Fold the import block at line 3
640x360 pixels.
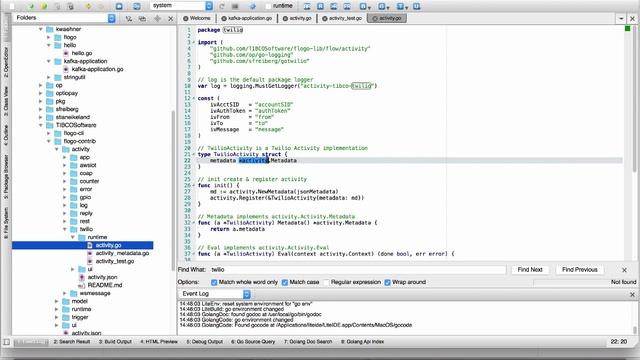tap(193, 42)
